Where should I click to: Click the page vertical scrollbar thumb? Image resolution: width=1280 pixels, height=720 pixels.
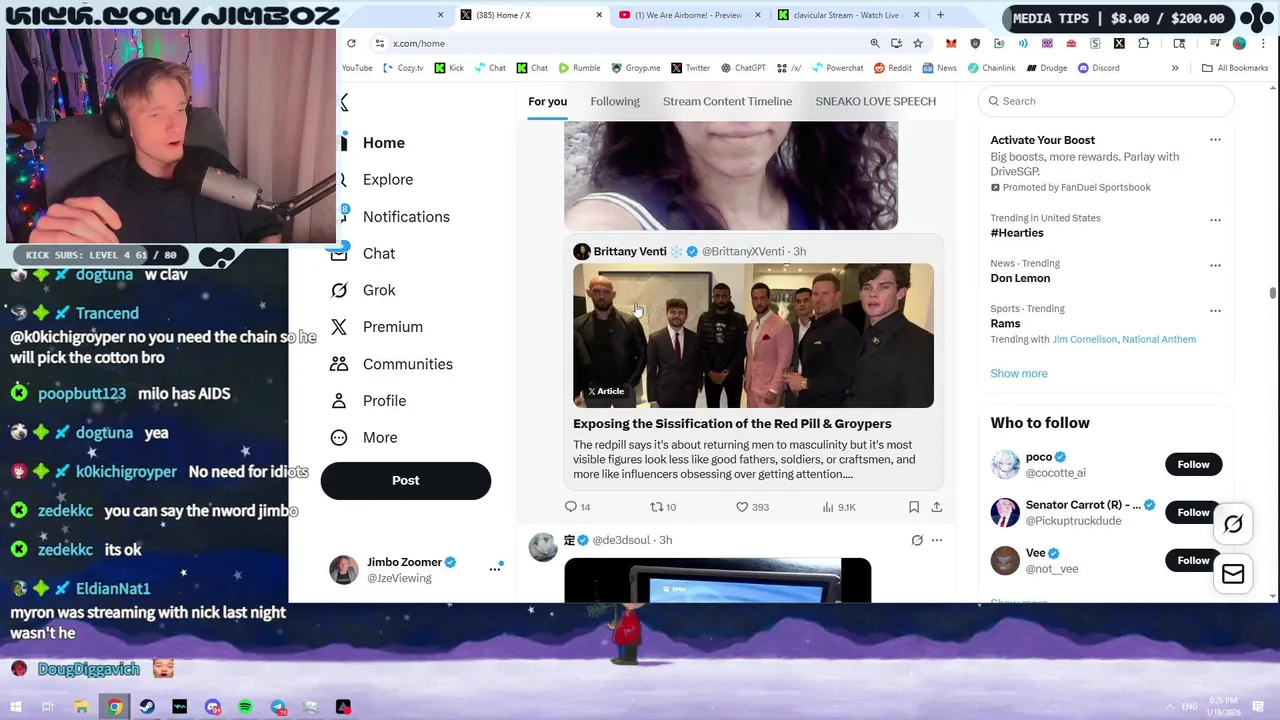1273,292
